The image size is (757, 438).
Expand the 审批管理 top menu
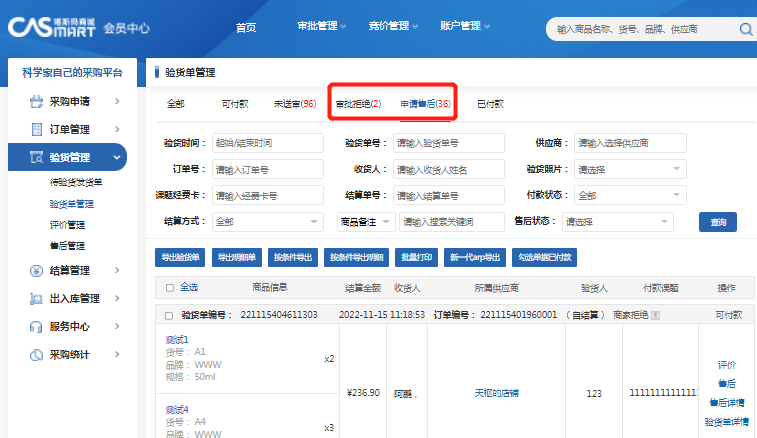324,26
